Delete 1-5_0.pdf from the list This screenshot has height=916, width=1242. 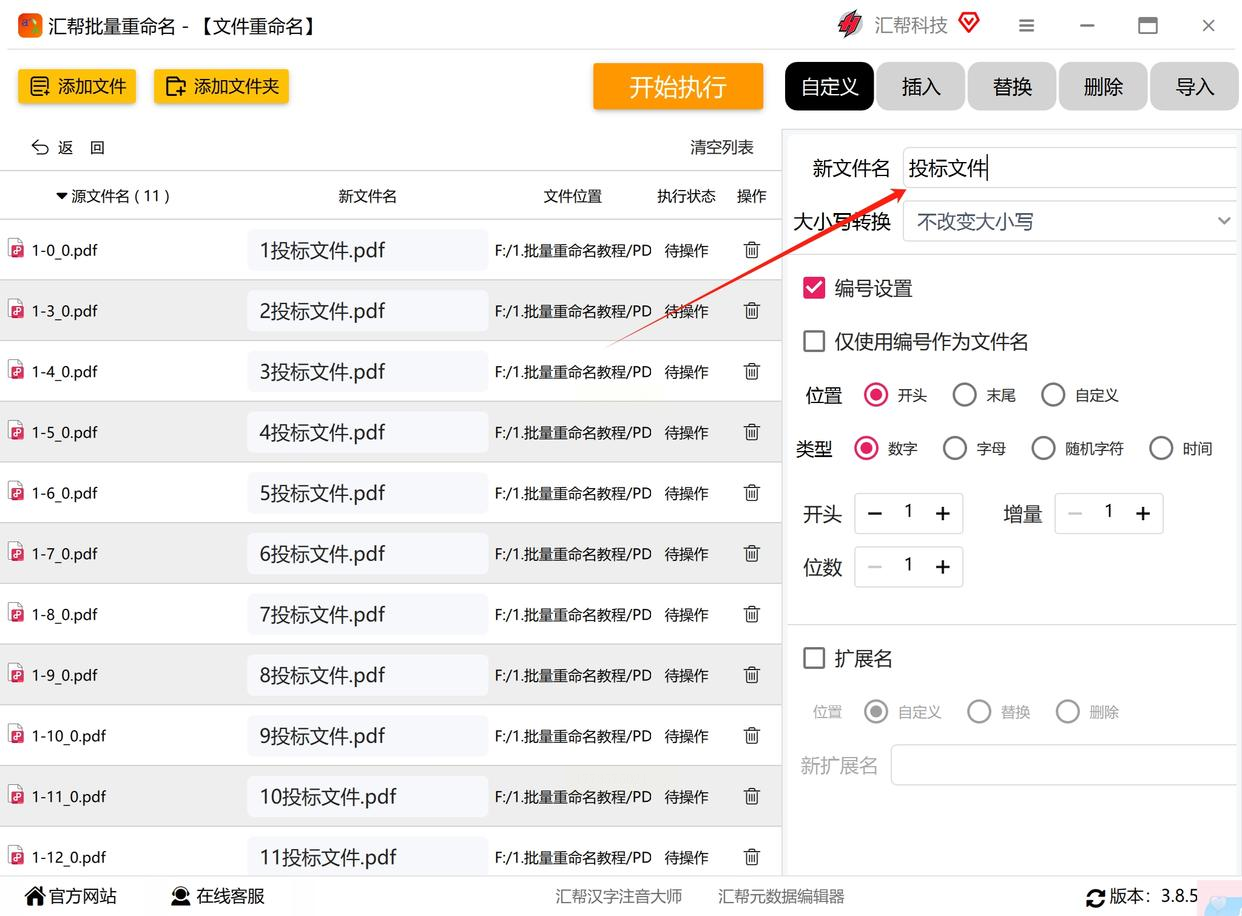(752, 432)
